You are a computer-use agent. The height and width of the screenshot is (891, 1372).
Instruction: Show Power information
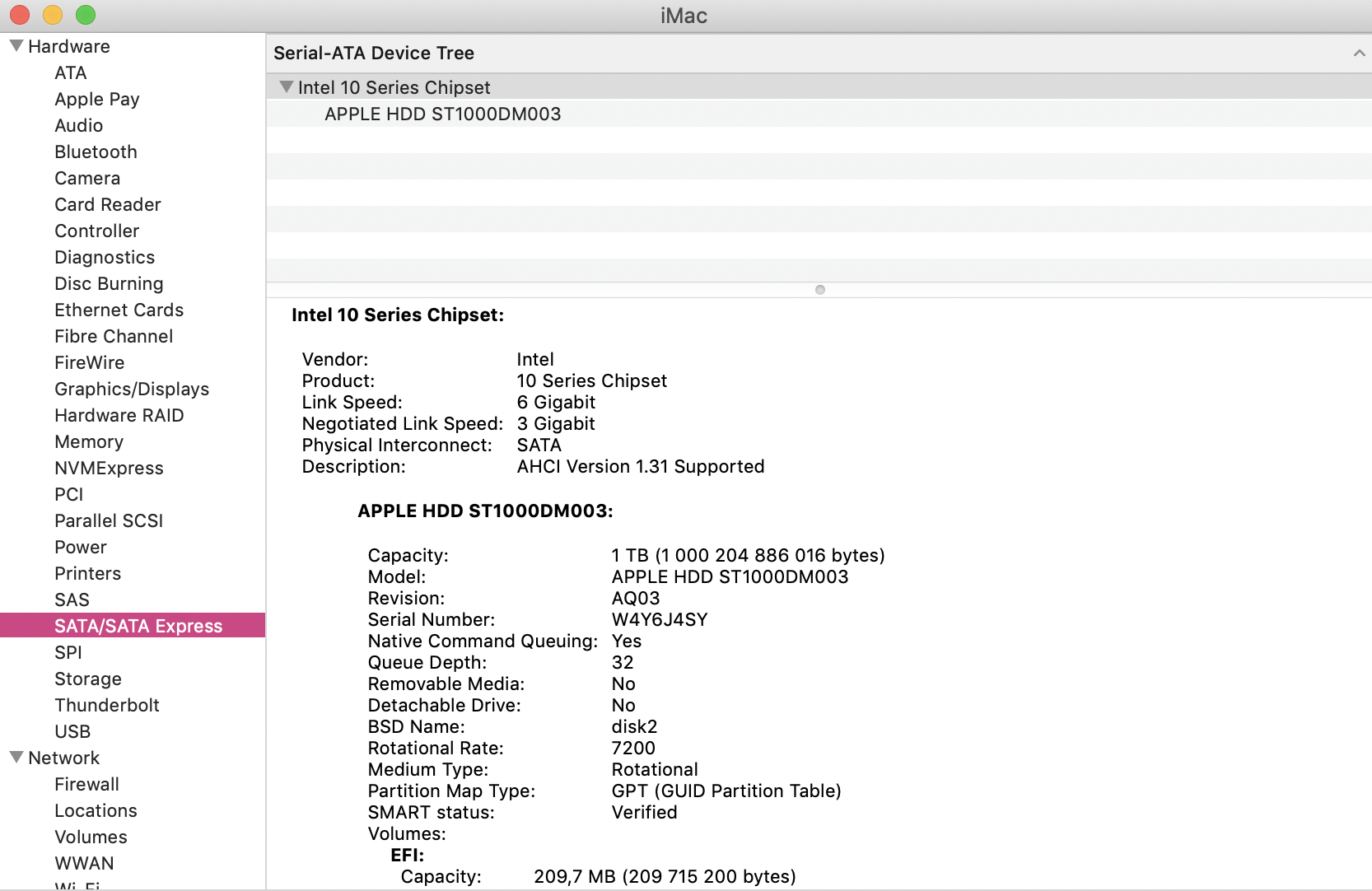pos(81,547)
